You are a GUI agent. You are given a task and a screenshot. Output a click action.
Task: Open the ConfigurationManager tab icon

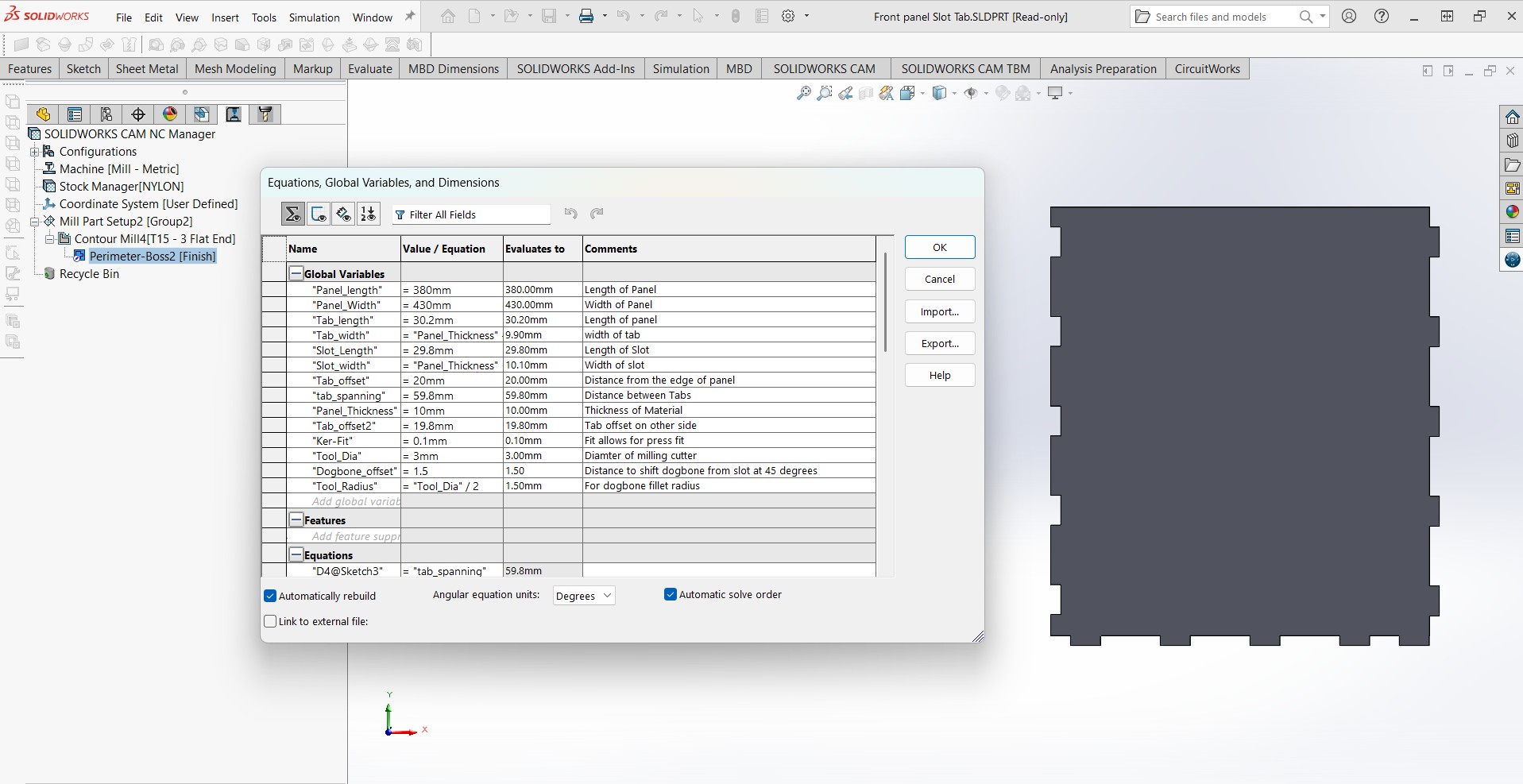(106, 114)
